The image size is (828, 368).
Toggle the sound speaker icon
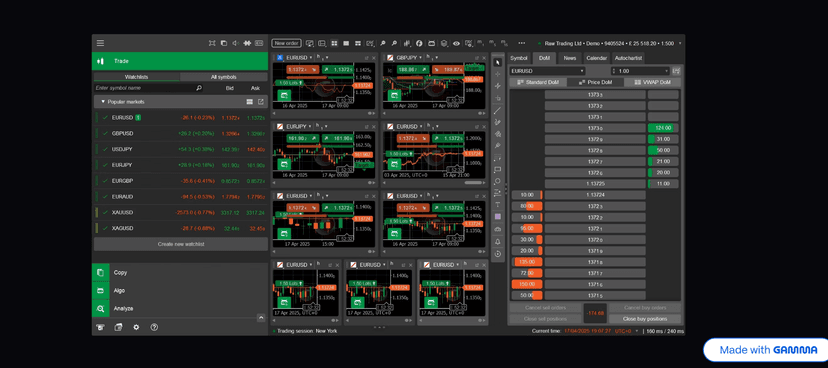click(236, 43)
